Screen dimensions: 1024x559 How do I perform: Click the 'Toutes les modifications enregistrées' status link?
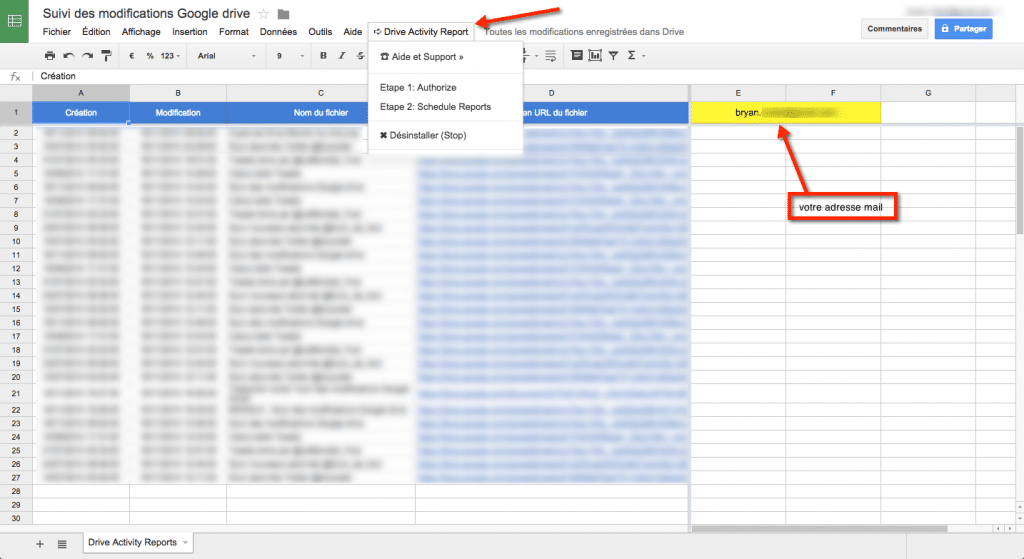tap(584, 31)
